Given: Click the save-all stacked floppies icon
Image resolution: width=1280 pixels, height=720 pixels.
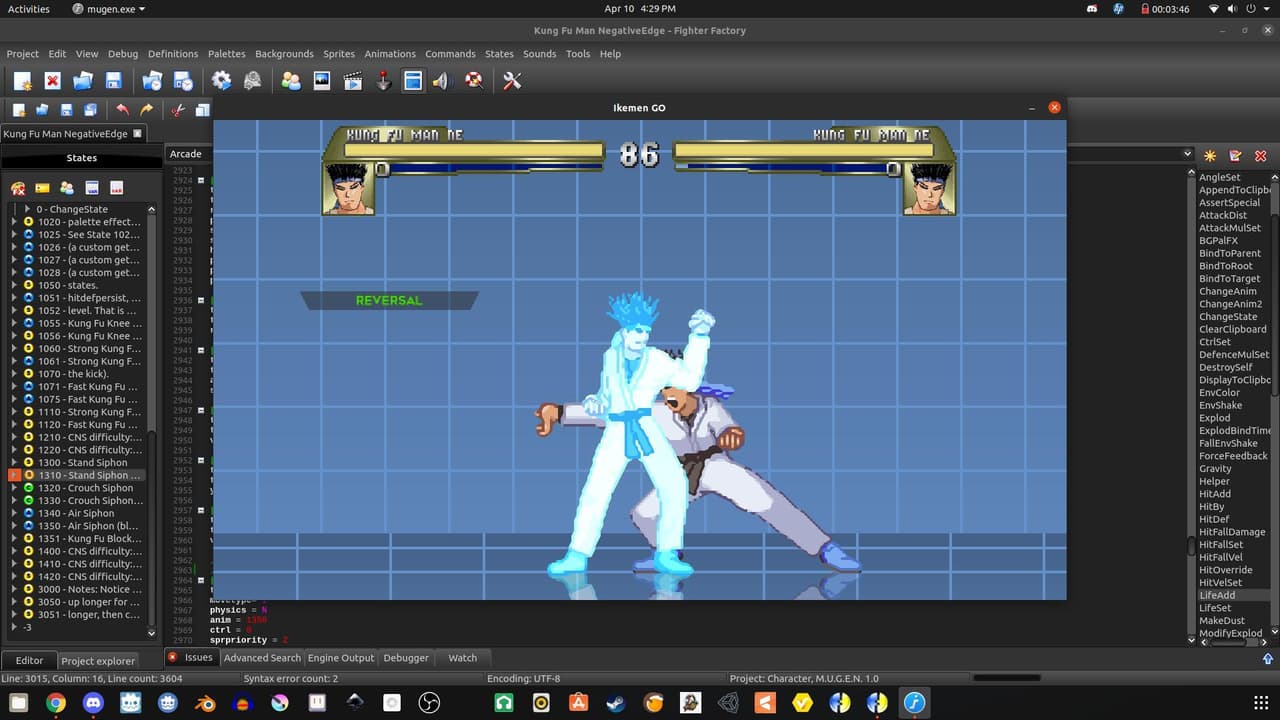Looking at the screenshot, I should [90, 110].
